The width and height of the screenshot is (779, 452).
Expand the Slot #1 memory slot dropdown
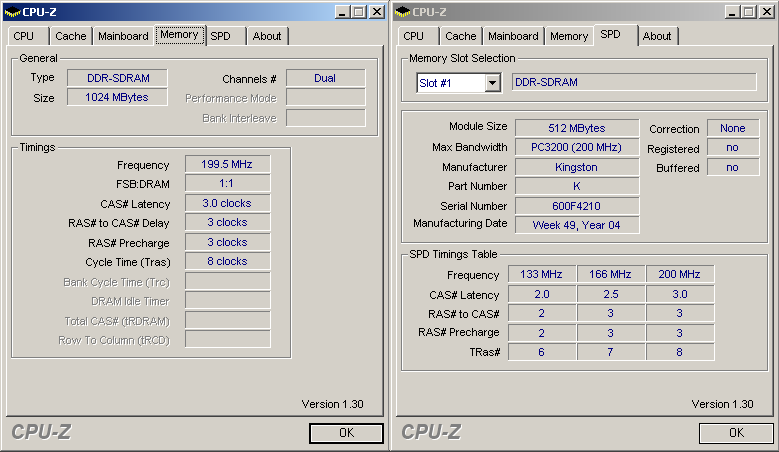(x=492, y=83)
